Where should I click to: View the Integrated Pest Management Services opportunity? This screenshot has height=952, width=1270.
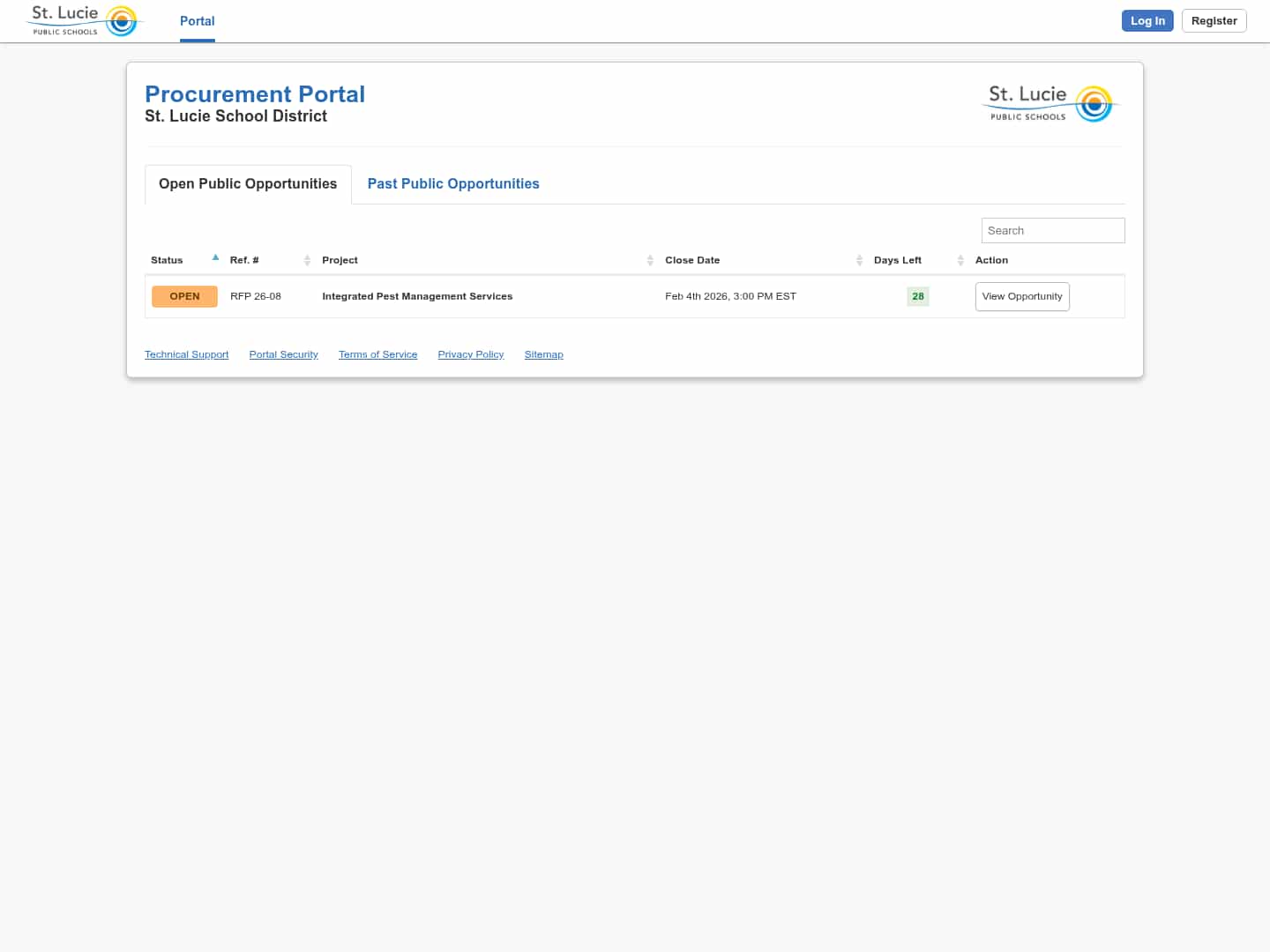pos(1022,296)
